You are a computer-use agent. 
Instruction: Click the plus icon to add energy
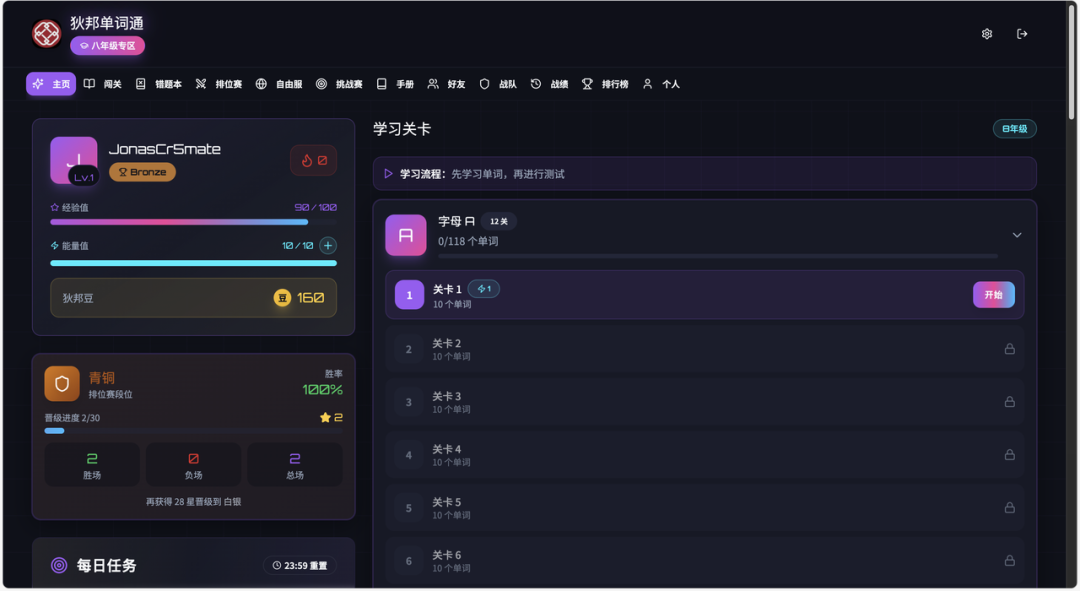[x=328, y=245]
